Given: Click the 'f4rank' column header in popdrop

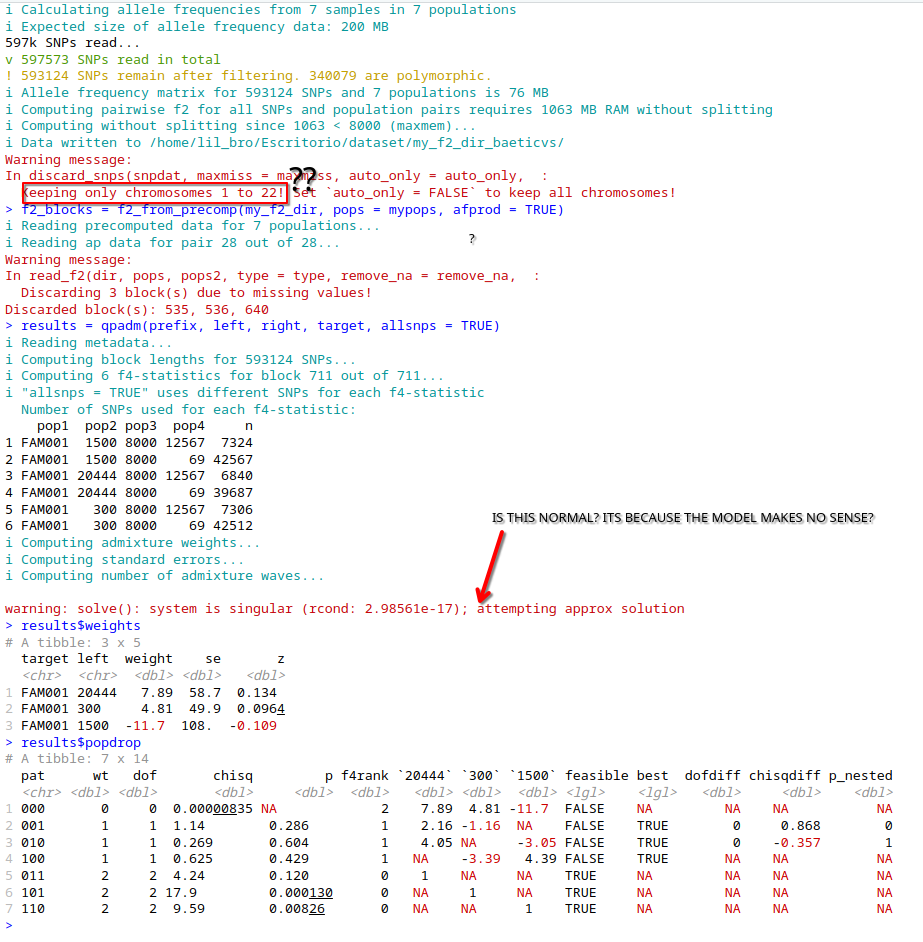Looking at the screenshot, I should (x=365, y=776).
